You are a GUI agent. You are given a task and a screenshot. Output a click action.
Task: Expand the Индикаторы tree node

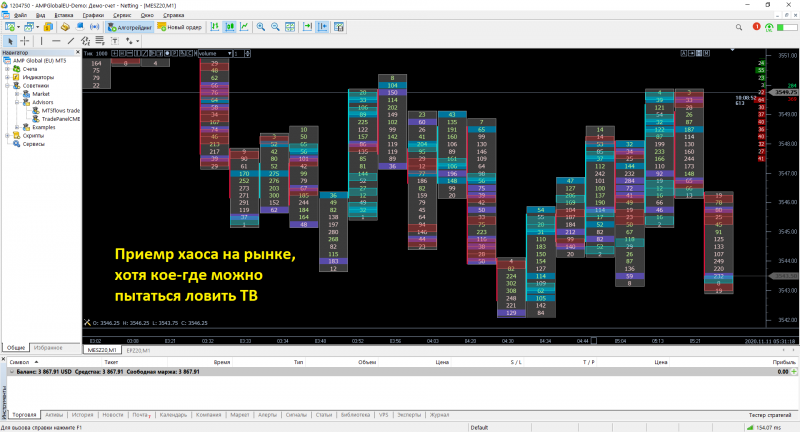coord(7,77)
